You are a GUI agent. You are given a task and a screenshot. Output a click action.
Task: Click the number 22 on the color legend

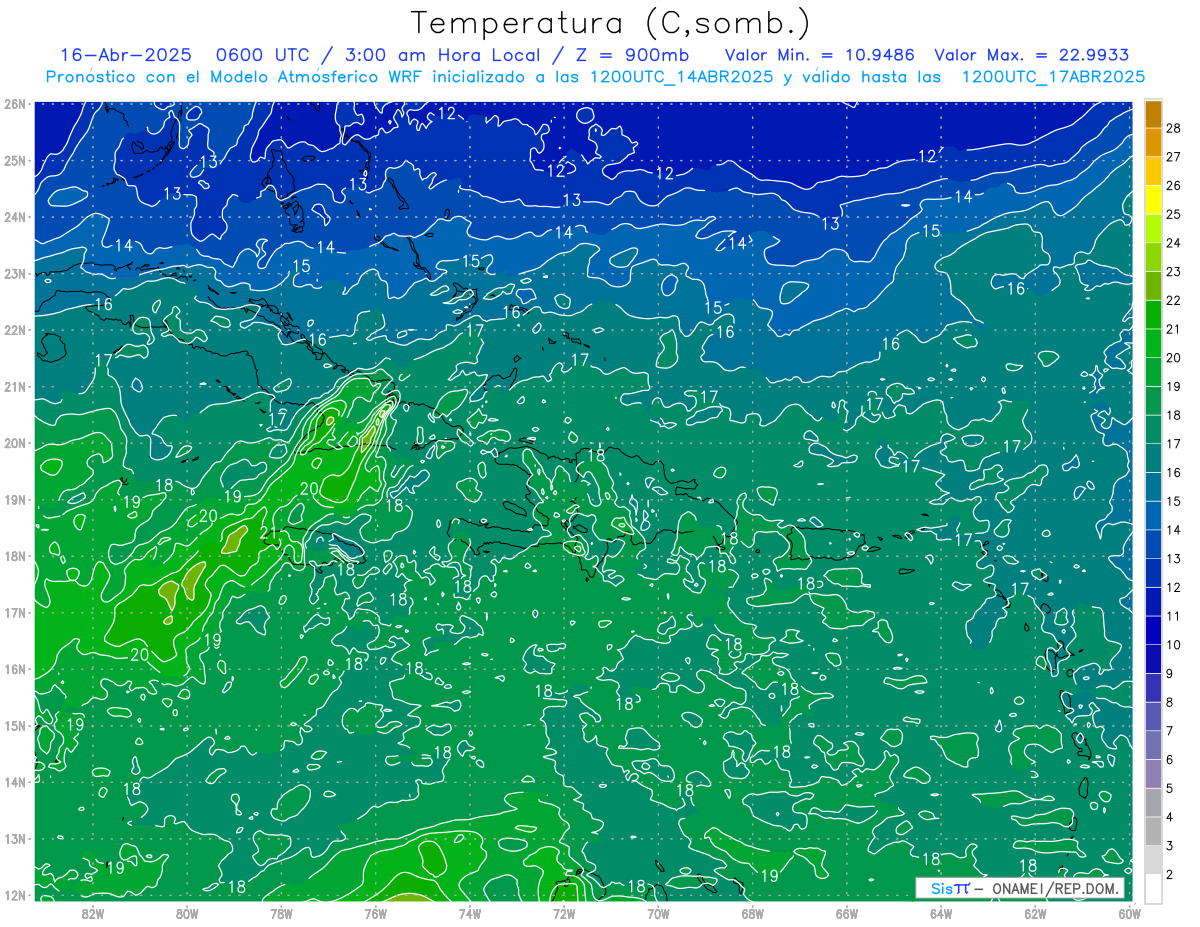tap(1174, 300)
